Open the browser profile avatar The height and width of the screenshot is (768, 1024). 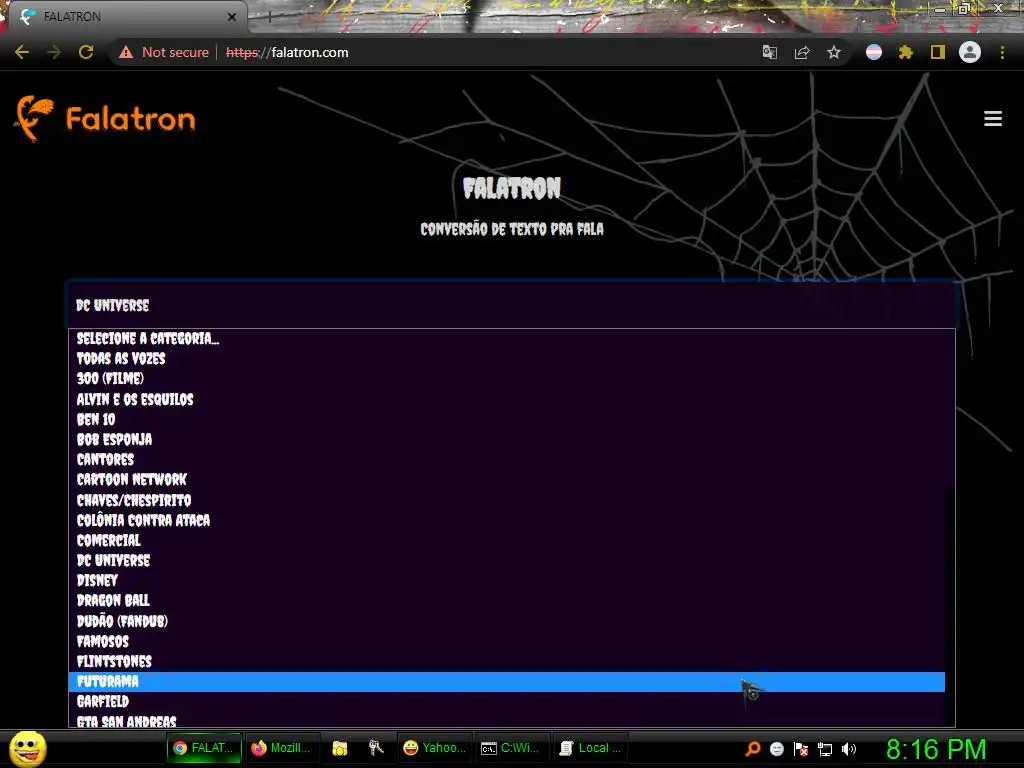click(970, 52)
